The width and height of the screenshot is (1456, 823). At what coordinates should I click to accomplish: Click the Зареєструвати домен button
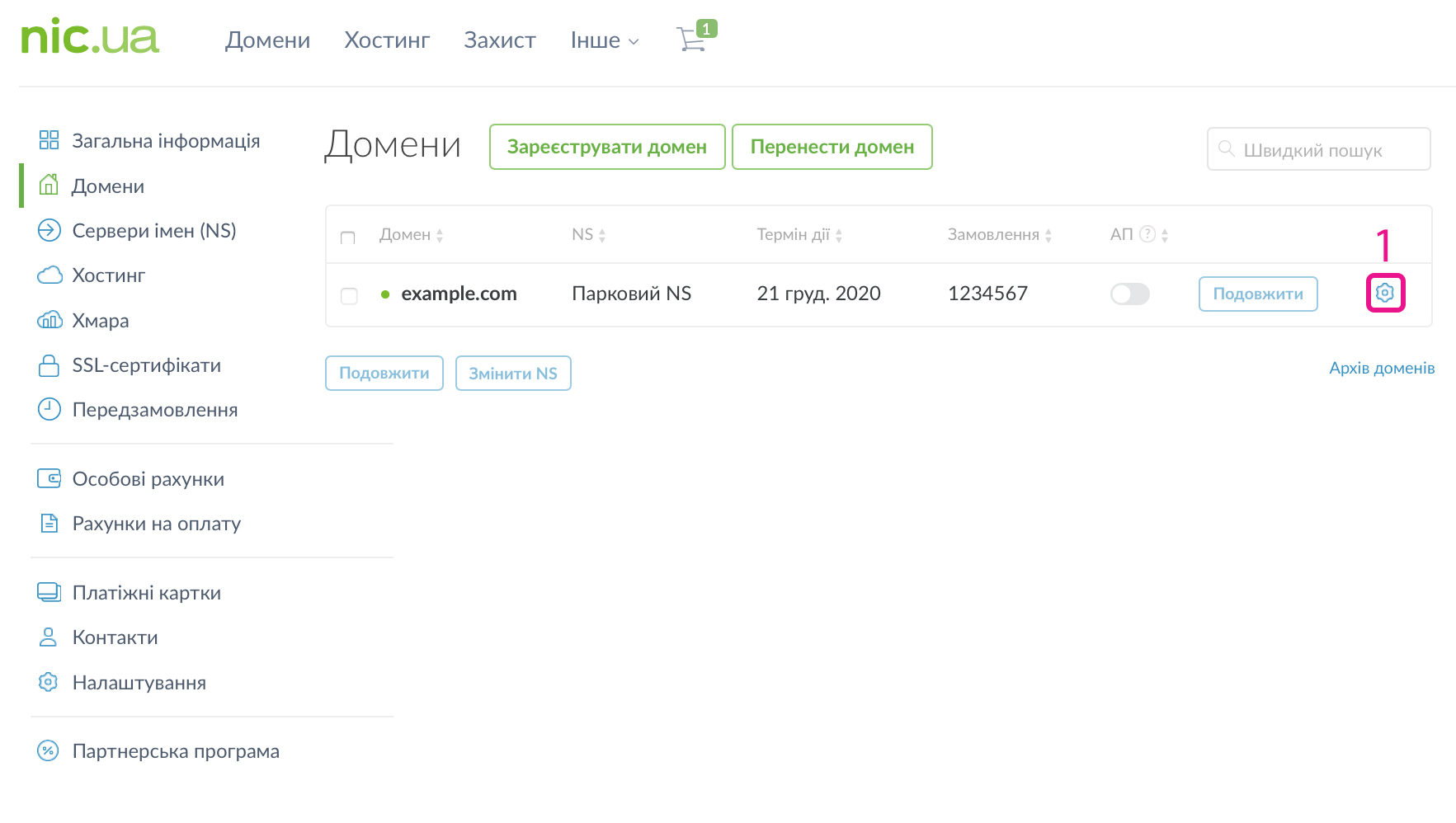(606, 147)
